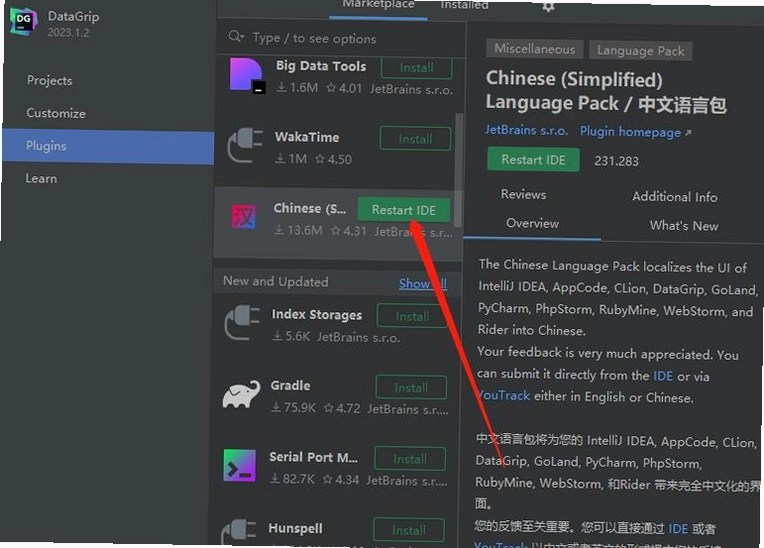This screenshot has height=548, width=764.
Task: Select the Gradle plugin title
Action: point(290,385)
